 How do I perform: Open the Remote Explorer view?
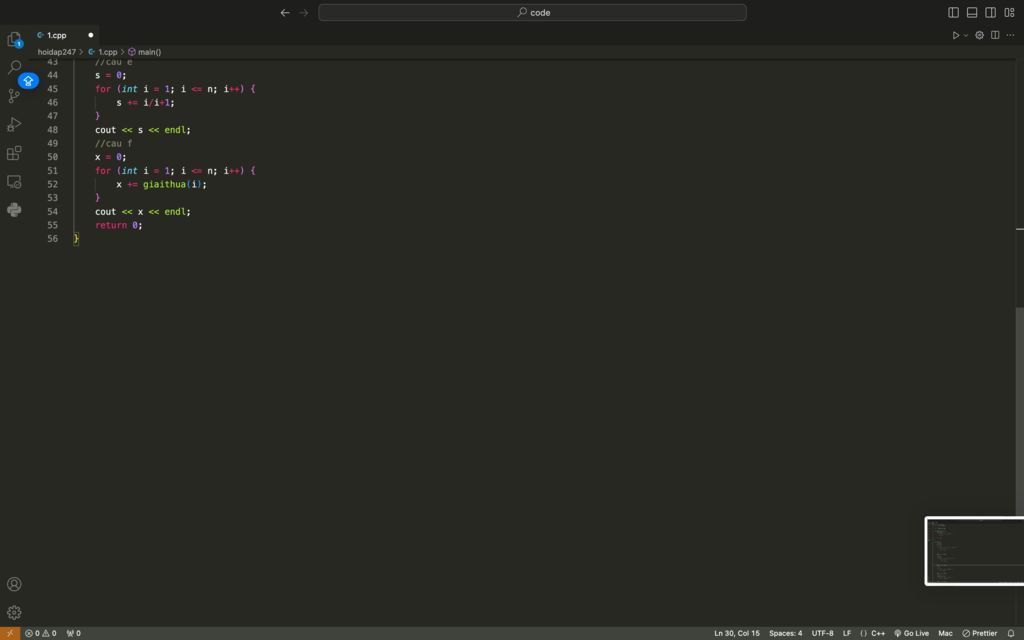point(14,182)
